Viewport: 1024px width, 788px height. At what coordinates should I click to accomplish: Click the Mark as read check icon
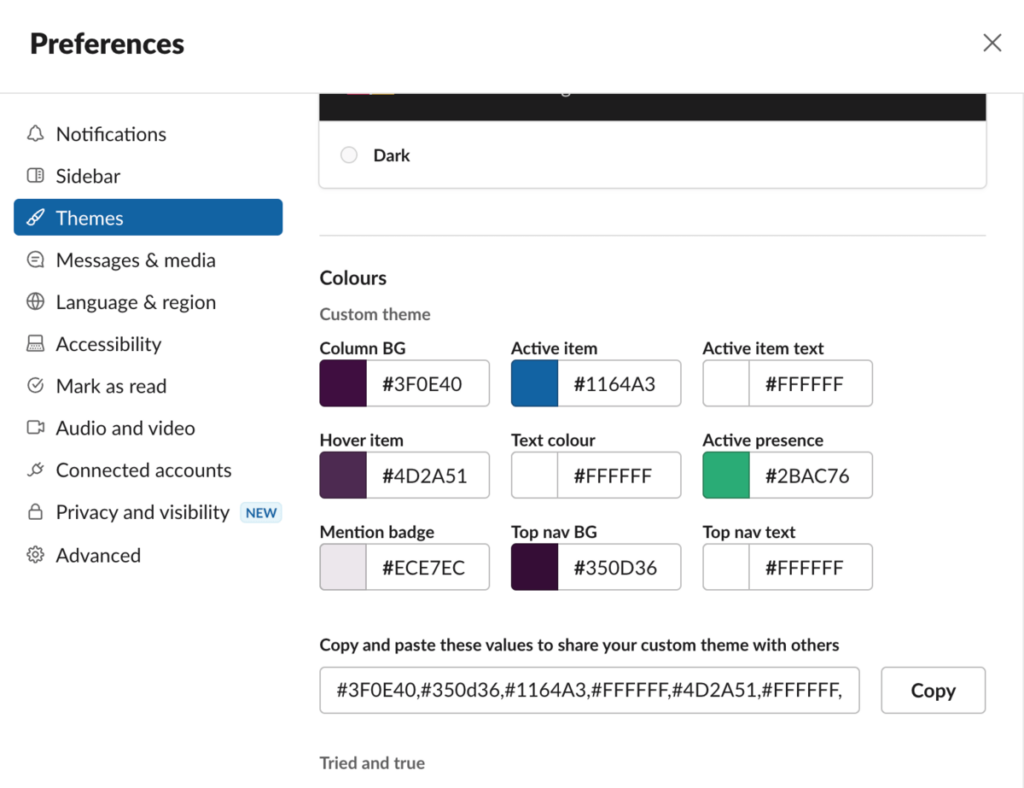click(36, 386)
